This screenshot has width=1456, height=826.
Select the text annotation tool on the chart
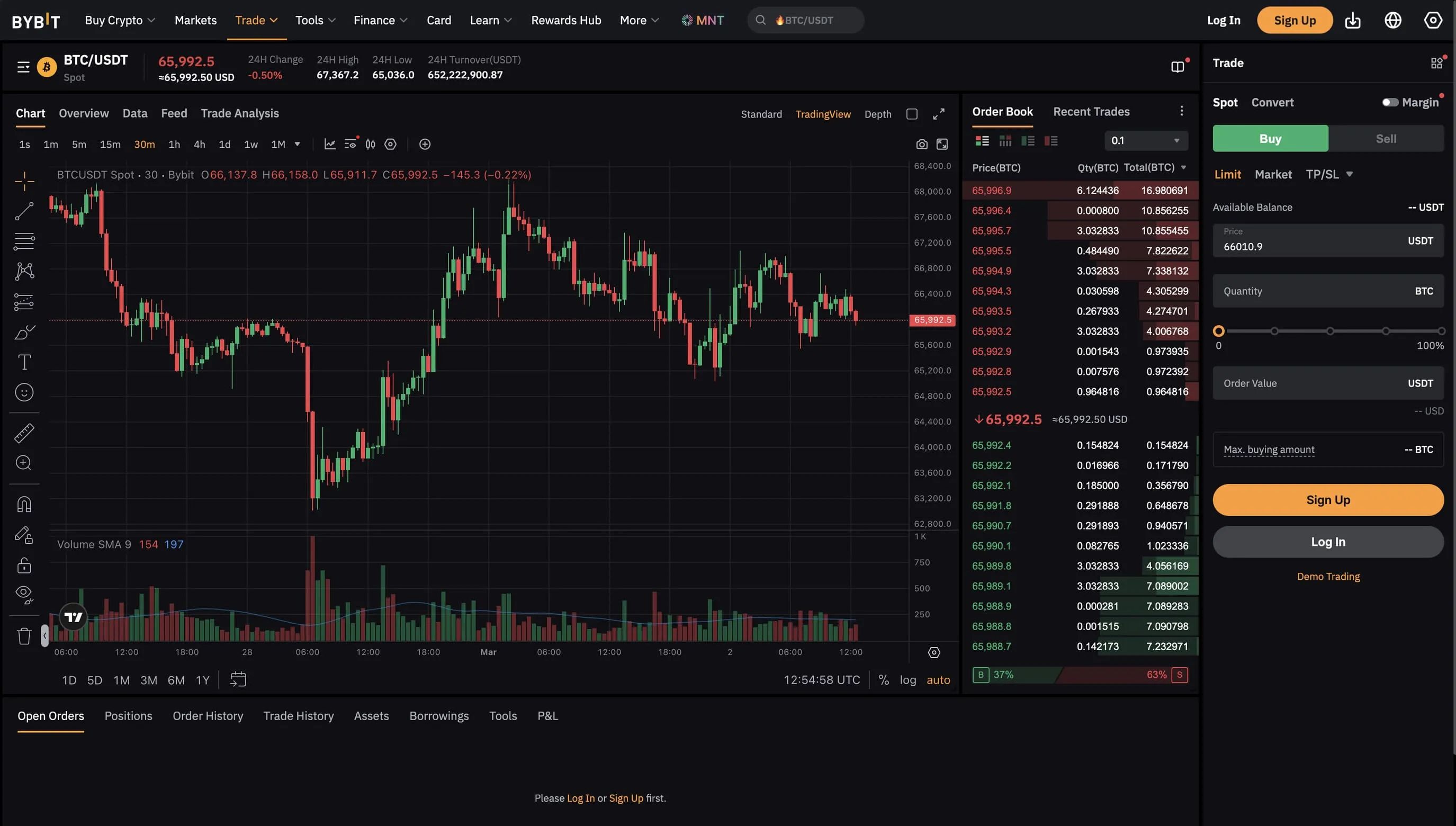coord(24,361)
